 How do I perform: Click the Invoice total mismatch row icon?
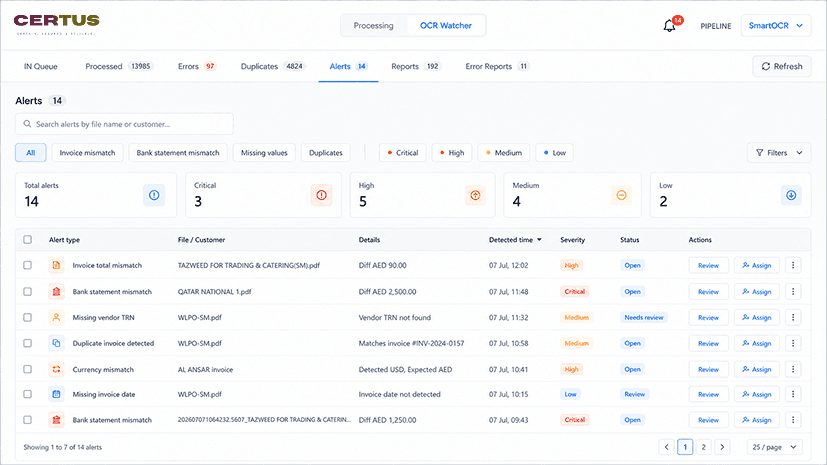[56, 265]
